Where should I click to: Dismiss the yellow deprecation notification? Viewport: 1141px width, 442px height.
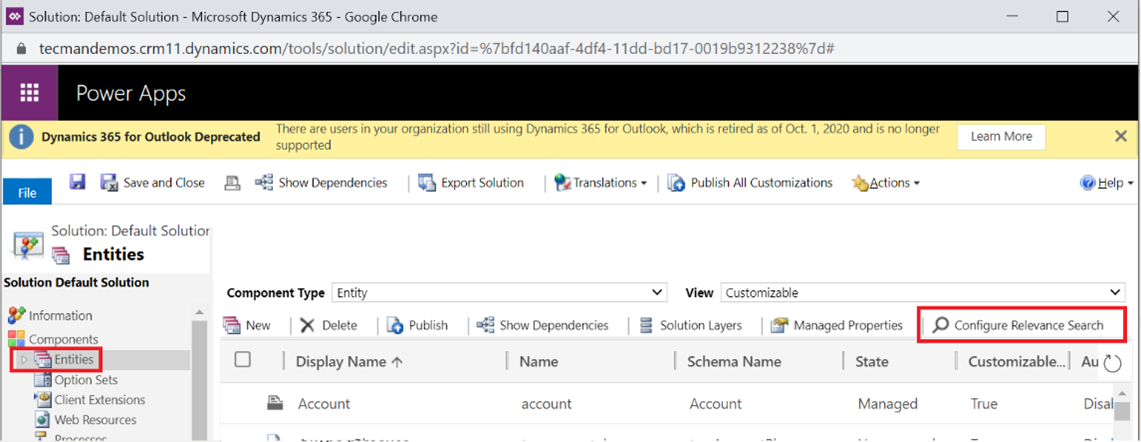point(1121,136)
